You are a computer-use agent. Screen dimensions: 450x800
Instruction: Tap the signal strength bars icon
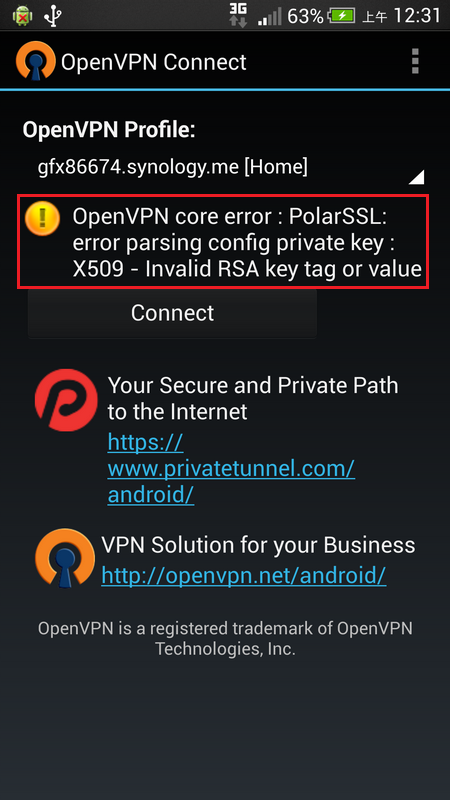coord(269,17)
